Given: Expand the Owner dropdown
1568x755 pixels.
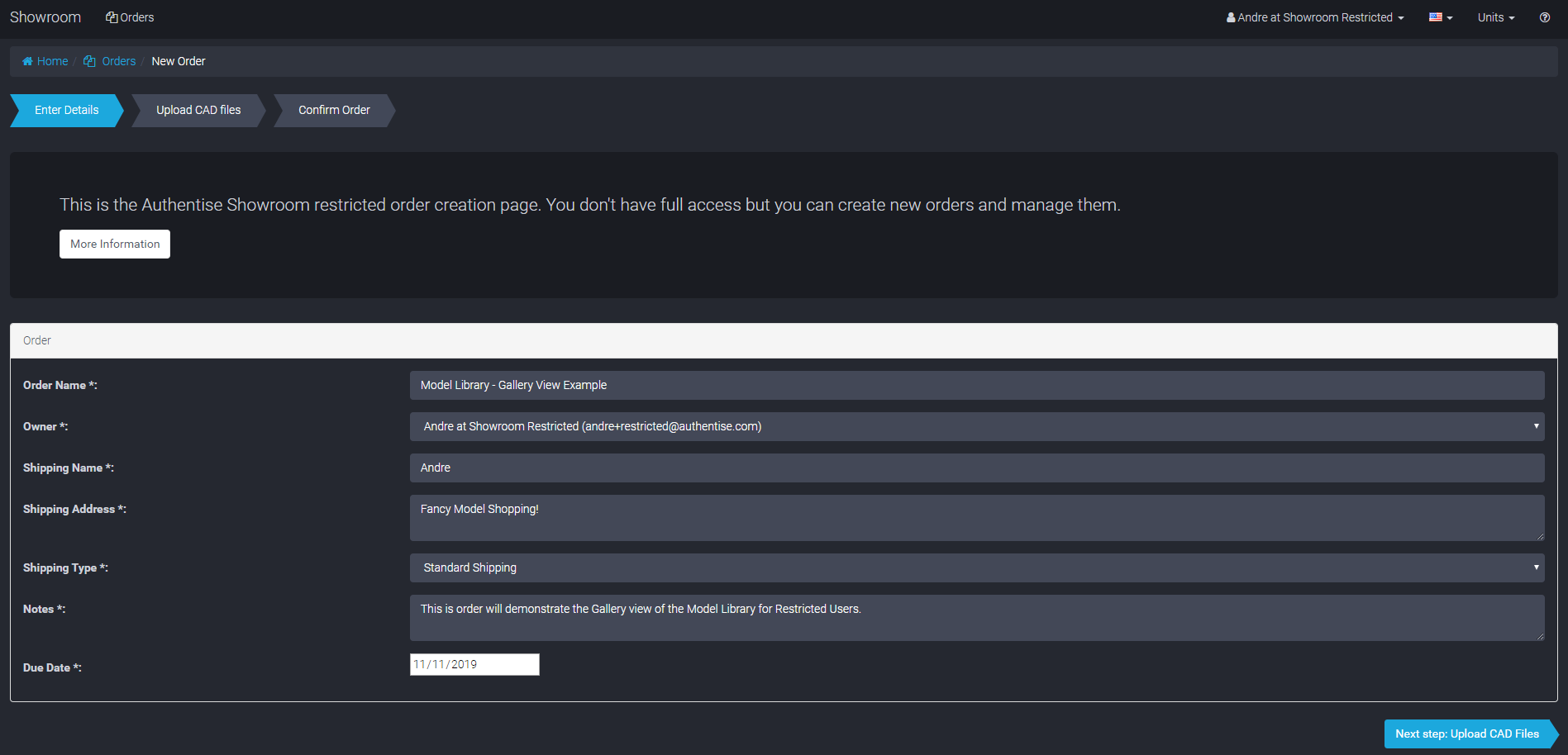Looking at the screenshot, I should tap(976, 426).
